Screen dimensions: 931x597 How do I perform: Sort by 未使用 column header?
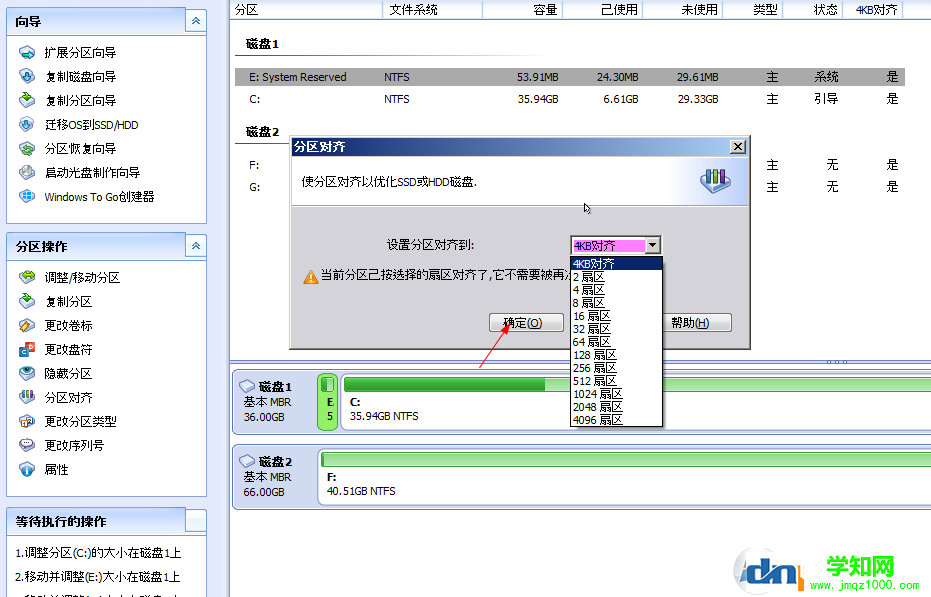tap(683, 10)
